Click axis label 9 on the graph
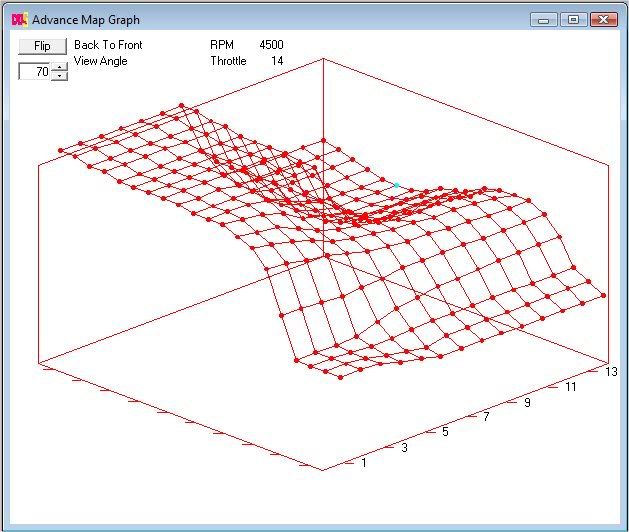629x532 pixels. pyautogui.click(x=529, y=402)
